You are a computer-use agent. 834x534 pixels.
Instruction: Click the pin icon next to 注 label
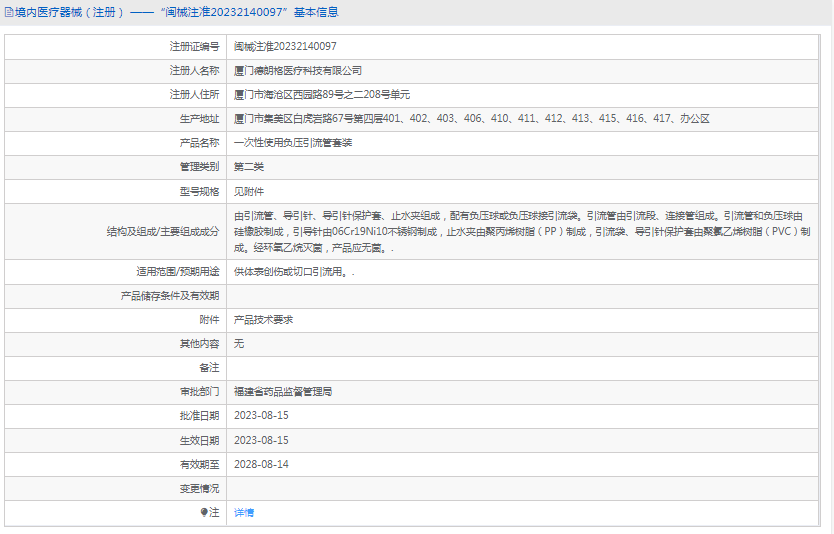204,512
